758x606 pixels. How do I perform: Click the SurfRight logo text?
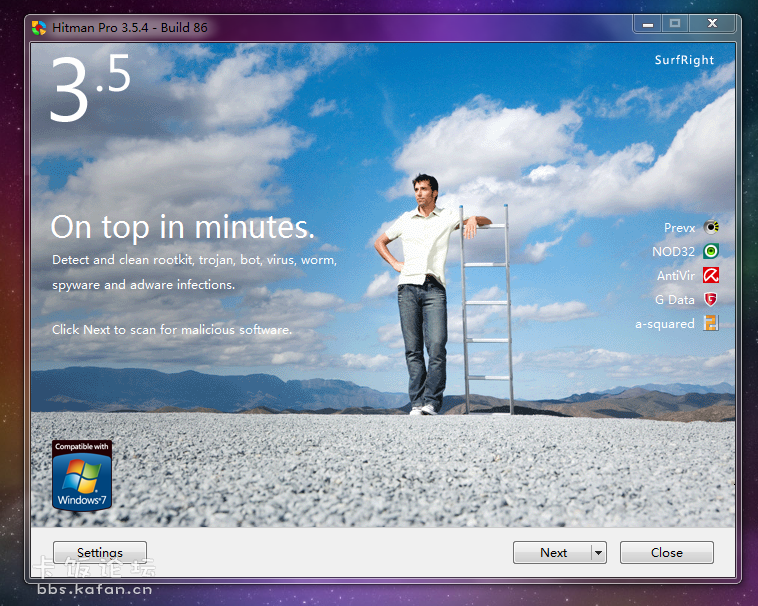tap(684, 60)
